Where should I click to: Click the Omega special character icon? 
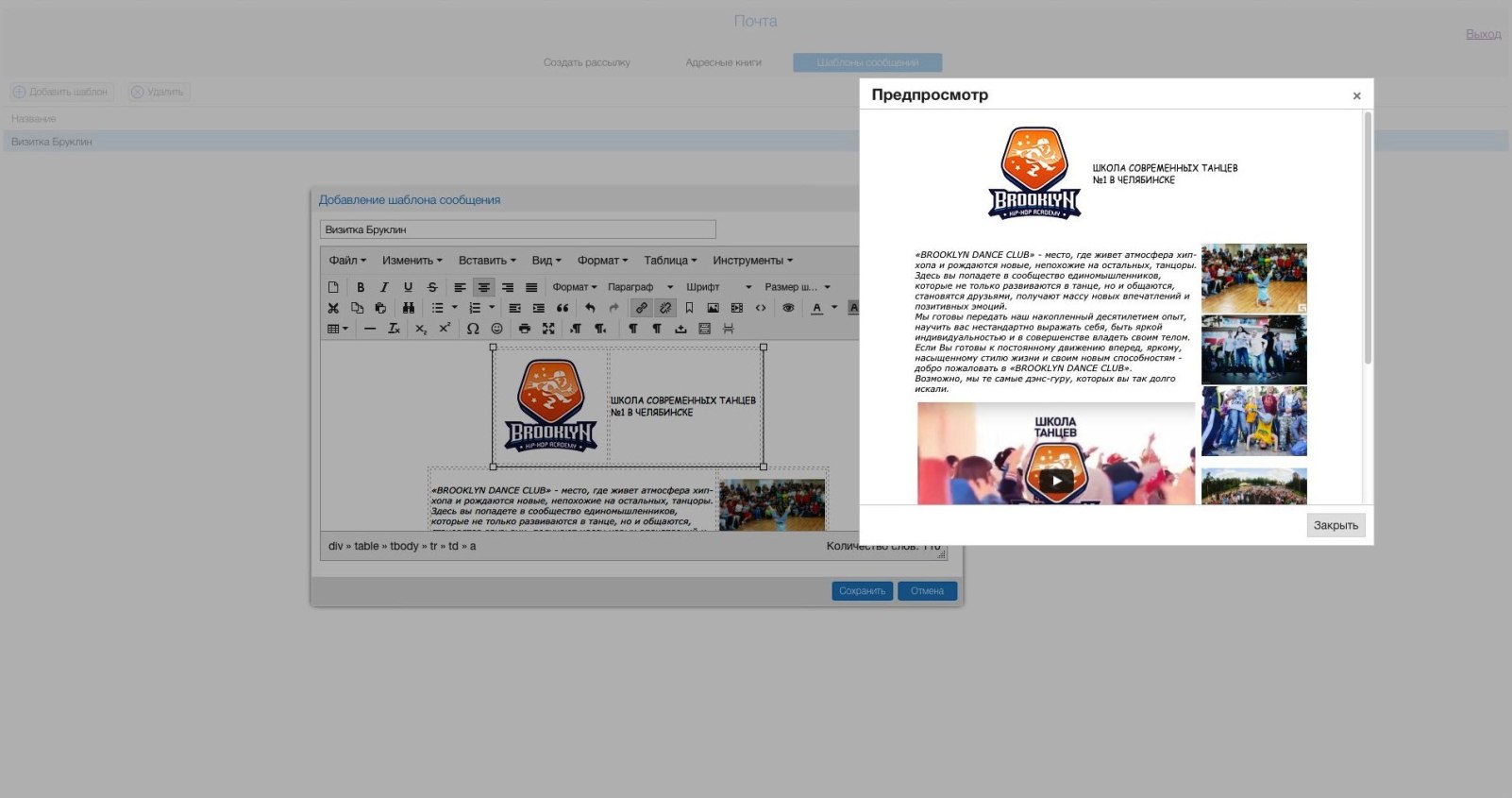tap(473, 329)
